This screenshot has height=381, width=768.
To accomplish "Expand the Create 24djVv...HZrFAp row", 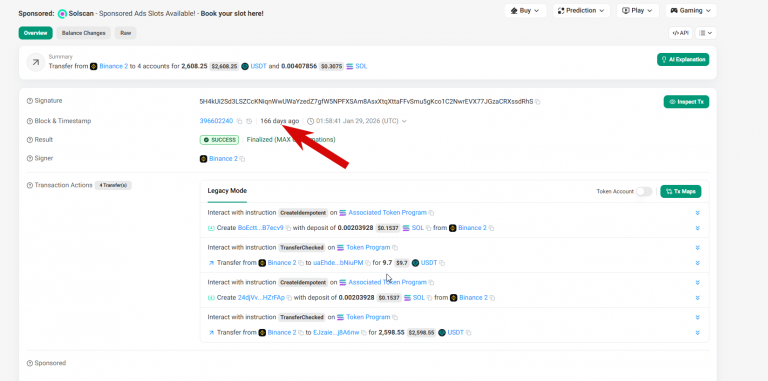I will coord(697,298).
